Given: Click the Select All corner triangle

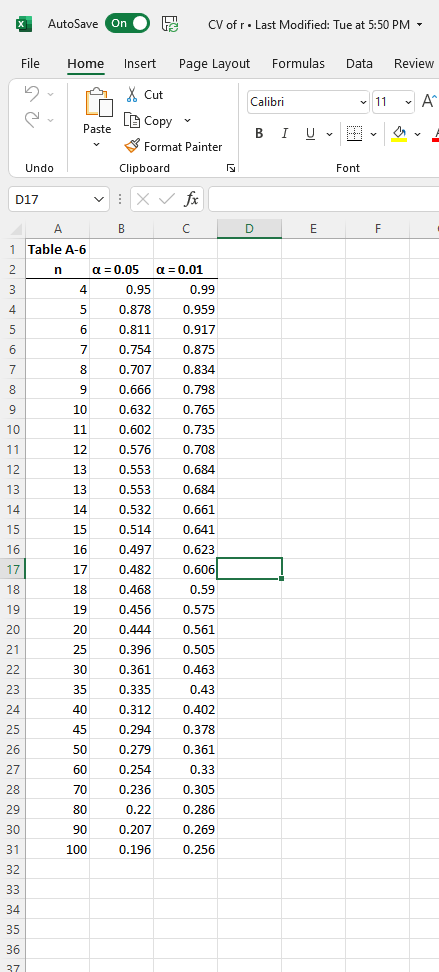Looking at the screenshot, I should [x=17, y=229].
